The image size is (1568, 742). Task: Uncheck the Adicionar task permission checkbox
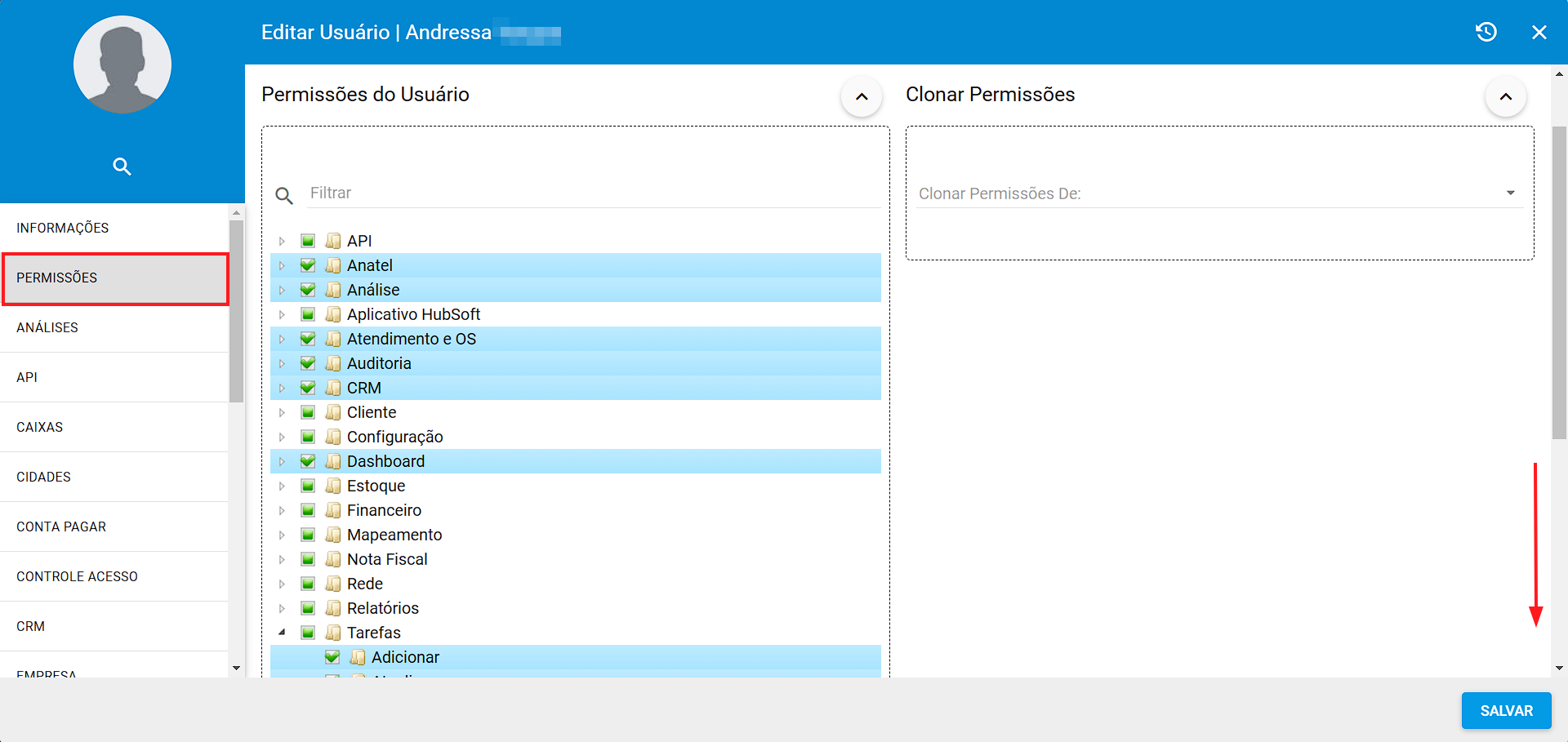tap(332, 657)
